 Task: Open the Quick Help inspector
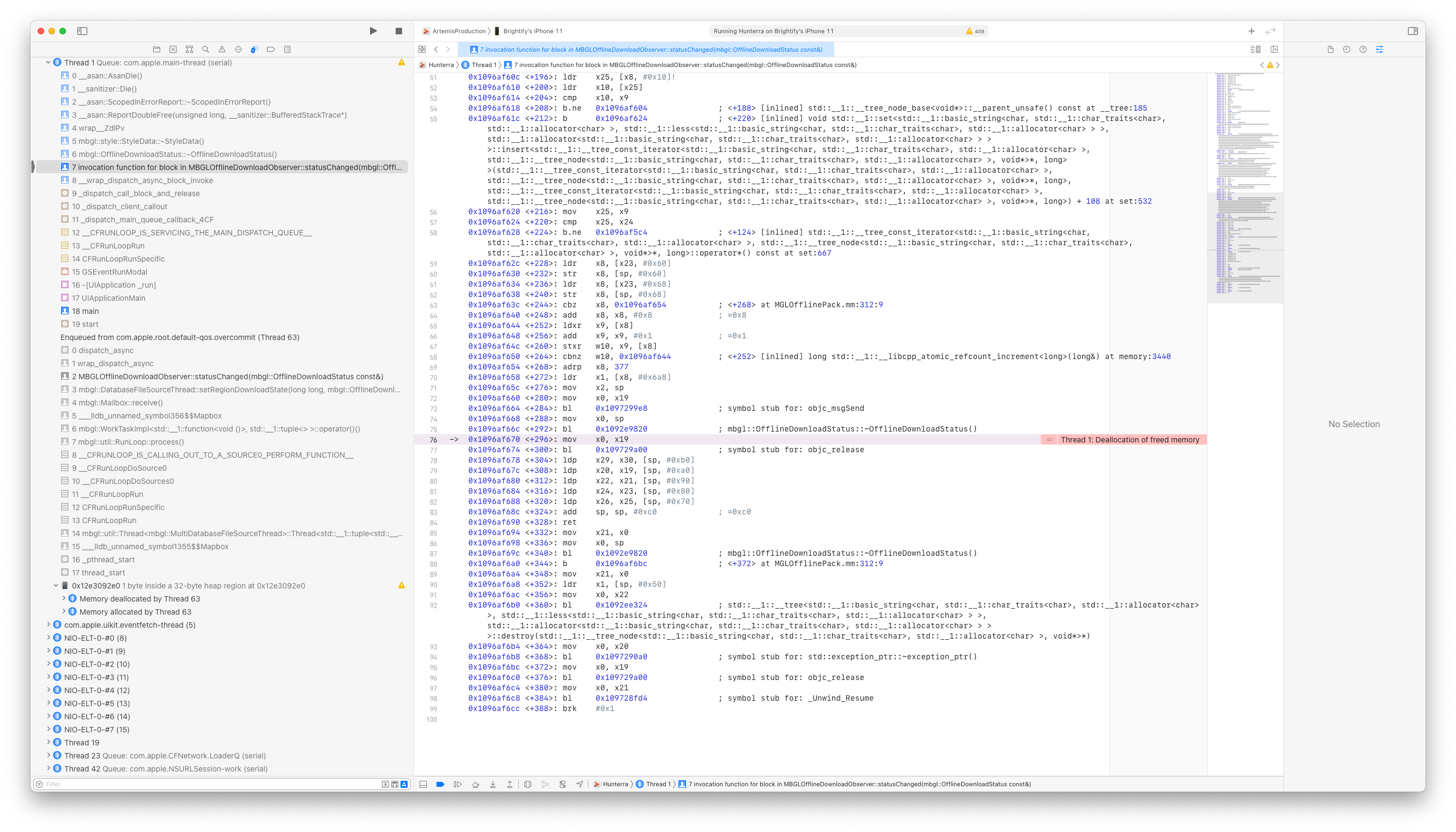click(1362, 49)
